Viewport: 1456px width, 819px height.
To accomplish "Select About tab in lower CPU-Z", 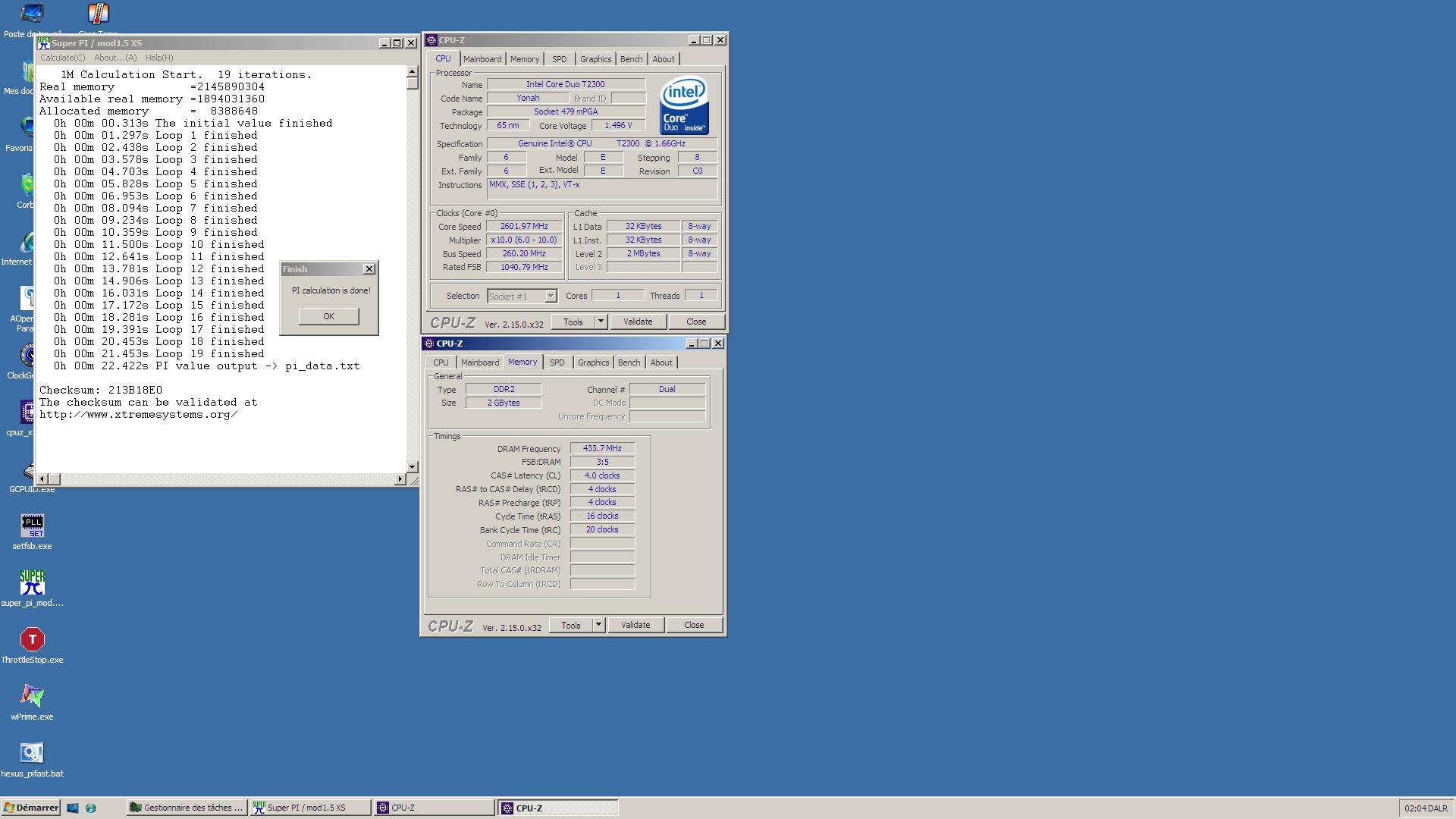I will coord(661,362).
